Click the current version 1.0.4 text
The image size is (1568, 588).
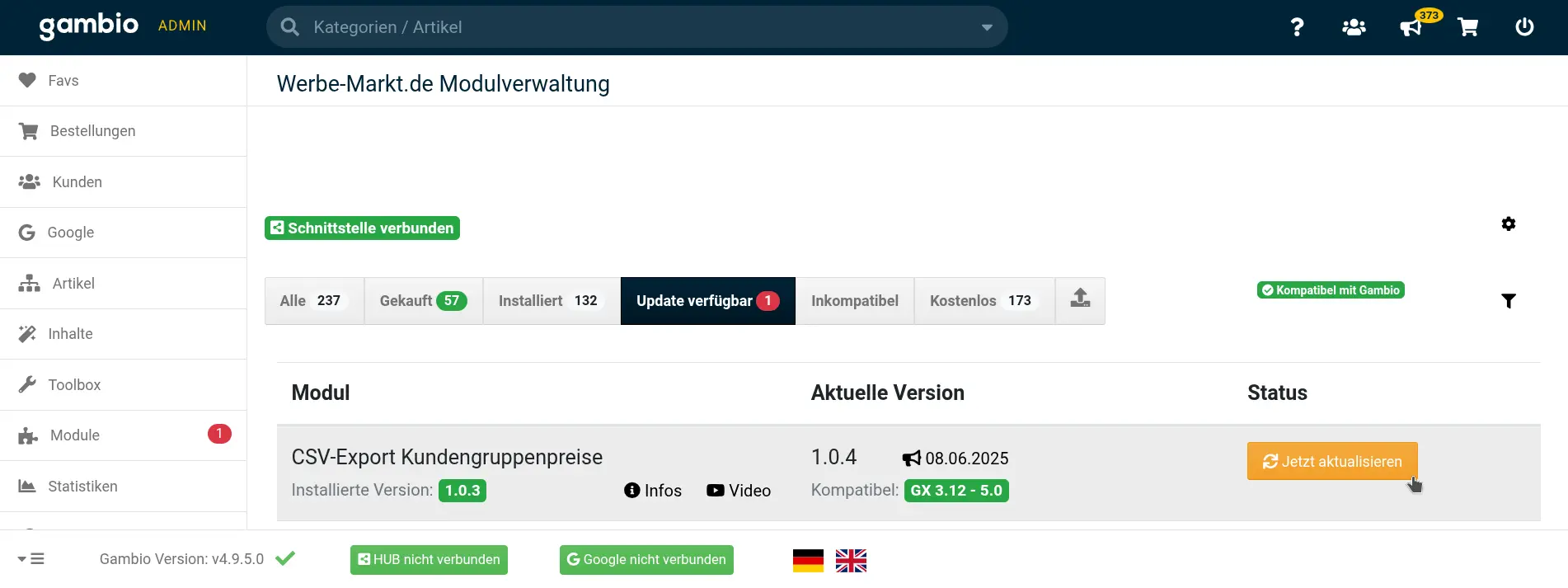(x=833, y=457)
